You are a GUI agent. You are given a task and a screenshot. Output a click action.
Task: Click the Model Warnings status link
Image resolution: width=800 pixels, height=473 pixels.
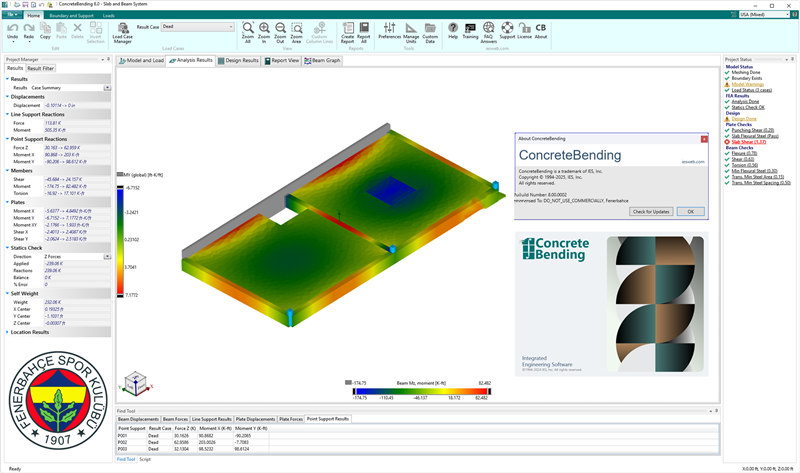[x=748, y=84]
